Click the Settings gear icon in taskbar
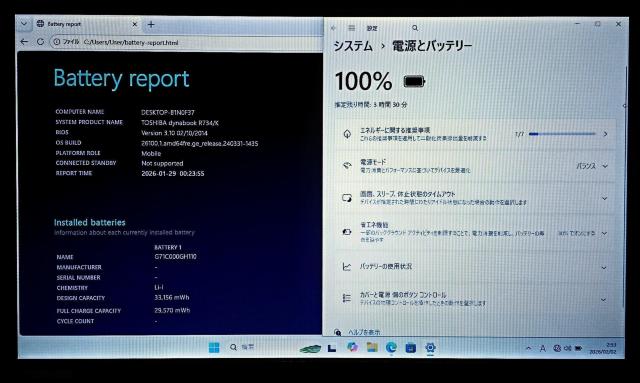This screenshot has height=383, width=640. (x=430, y=347)
